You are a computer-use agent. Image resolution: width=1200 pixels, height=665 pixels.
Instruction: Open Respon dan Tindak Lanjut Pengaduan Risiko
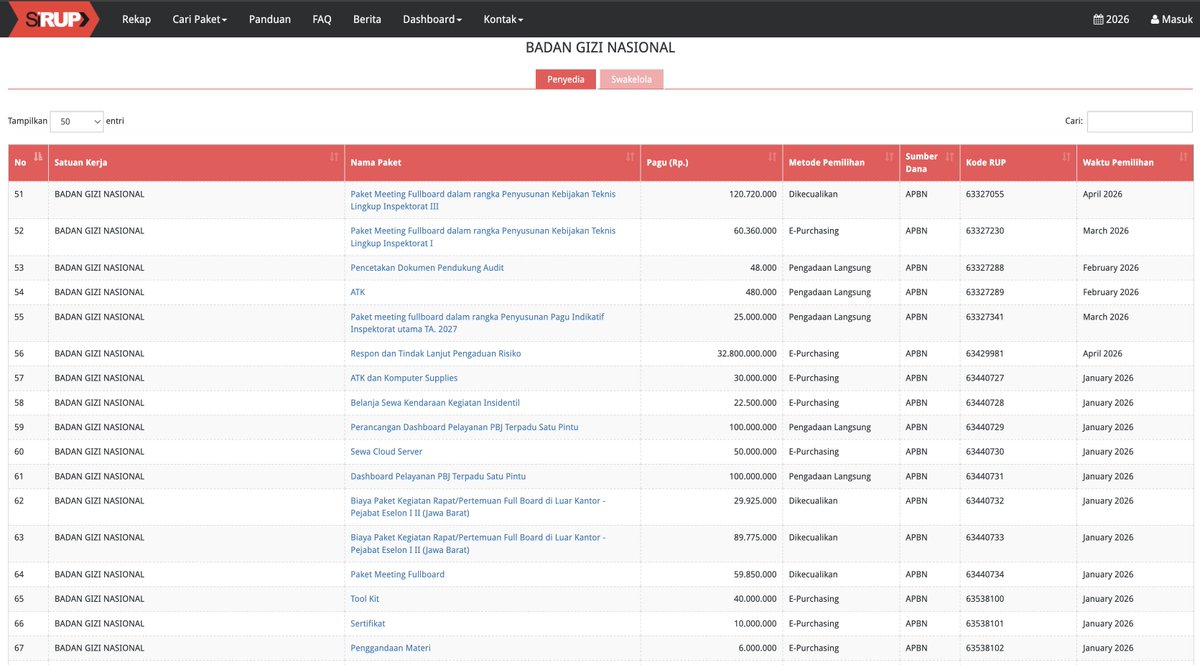[x=435, y=353]
